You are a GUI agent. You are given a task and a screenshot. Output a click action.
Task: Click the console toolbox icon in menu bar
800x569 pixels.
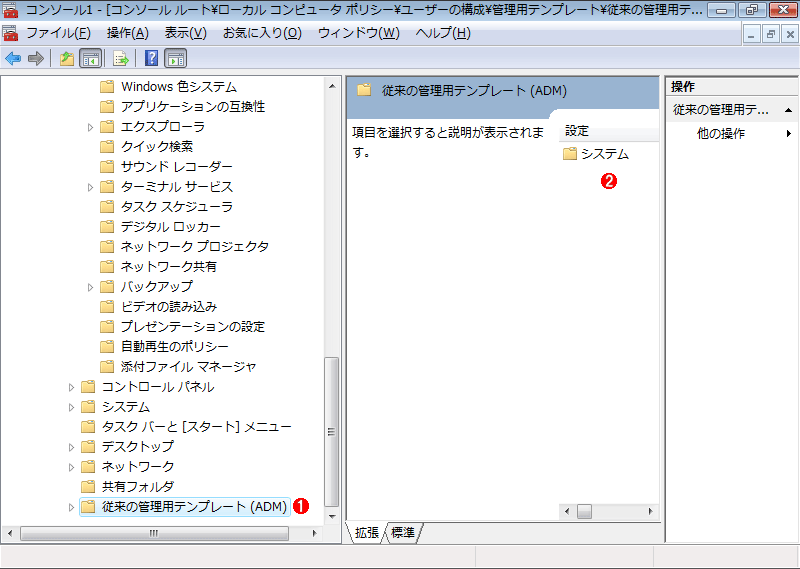coord(10,34)
